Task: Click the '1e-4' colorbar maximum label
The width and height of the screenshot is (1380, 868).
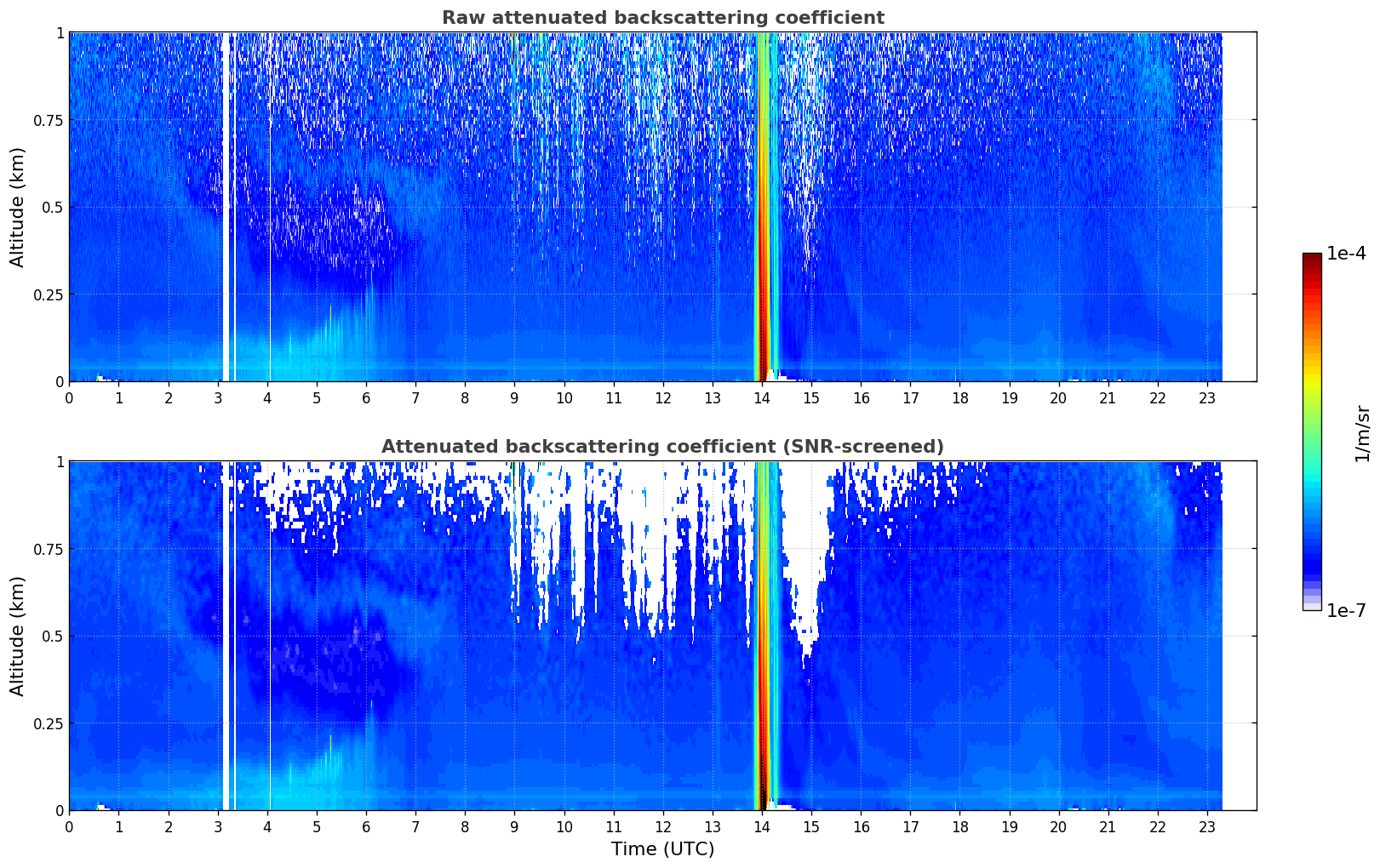Action: pyautogui.click(x=1346, y=253)
